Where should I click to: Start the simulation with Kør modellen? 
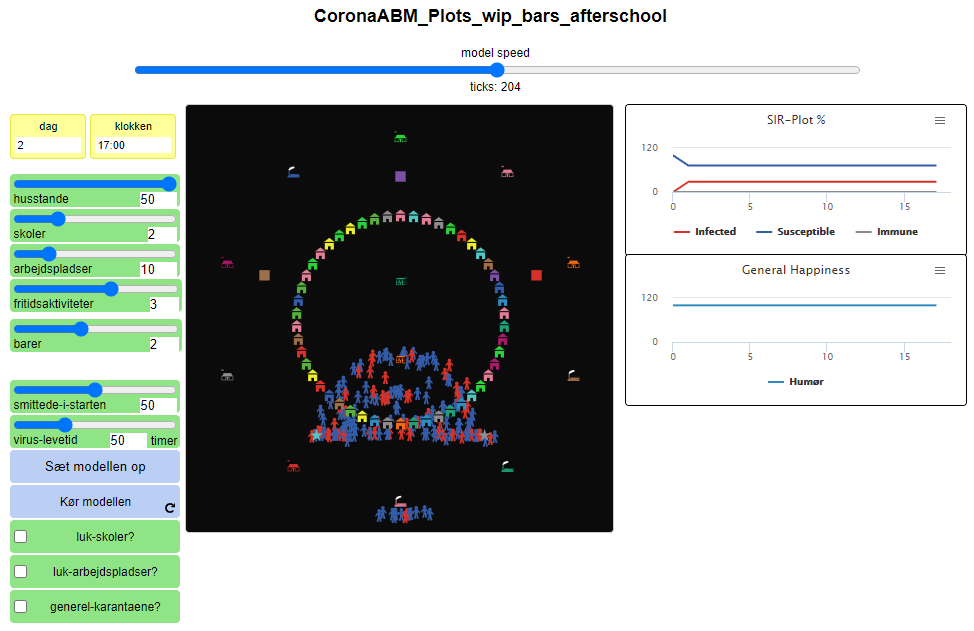pos(95,501)
